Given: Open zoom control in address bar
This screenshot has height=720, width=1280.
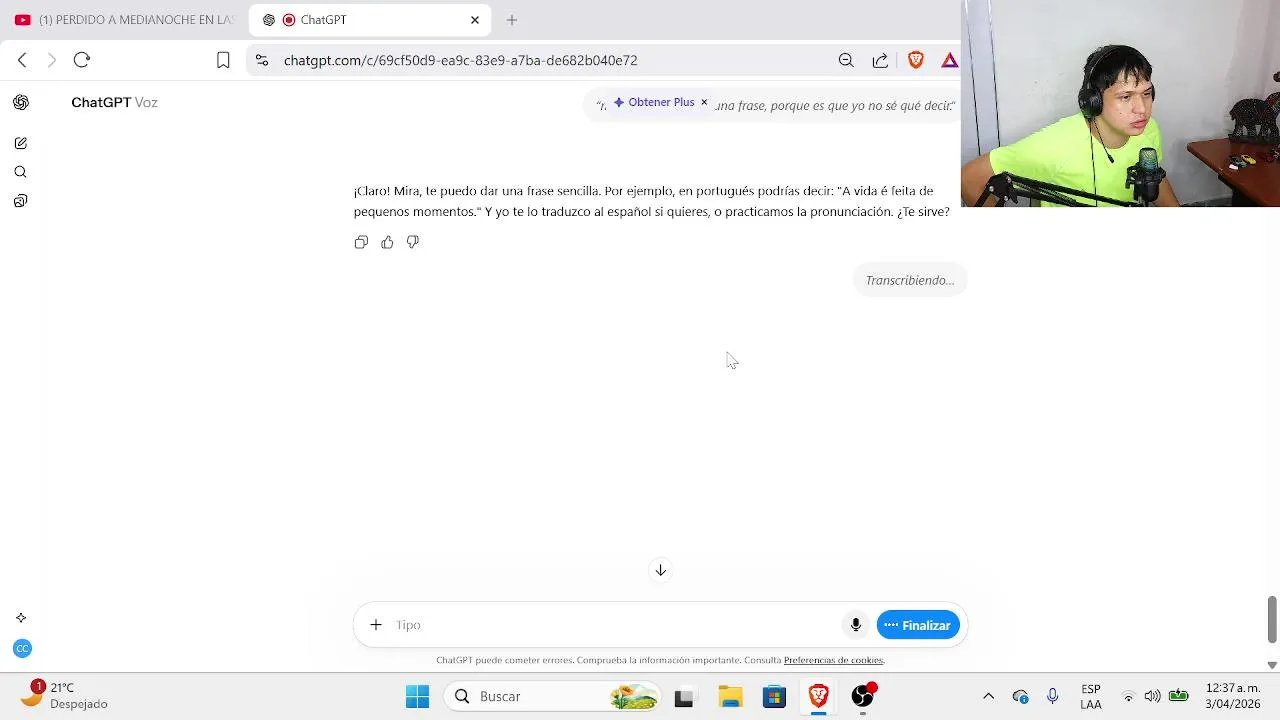Looking at the screenshot, I should point(846,60).
